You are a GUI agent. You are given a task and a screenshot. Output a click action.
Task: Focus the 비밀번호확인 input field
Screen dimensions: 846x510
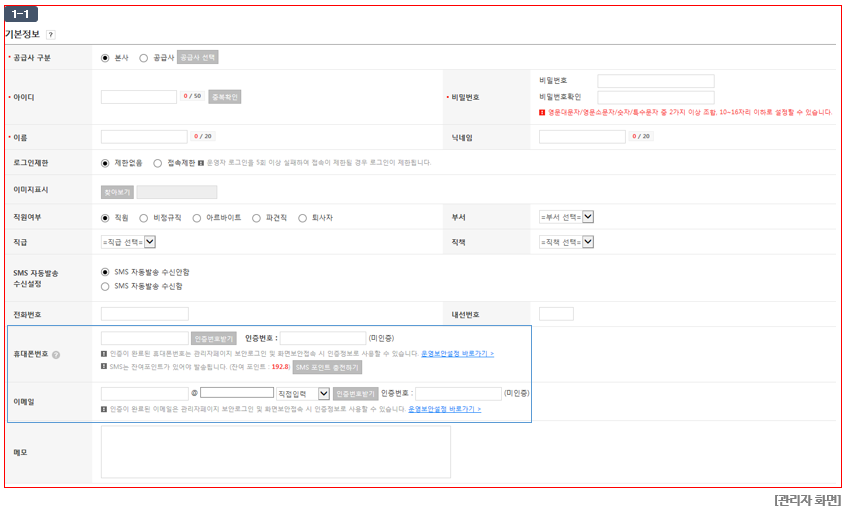(656, 97)
